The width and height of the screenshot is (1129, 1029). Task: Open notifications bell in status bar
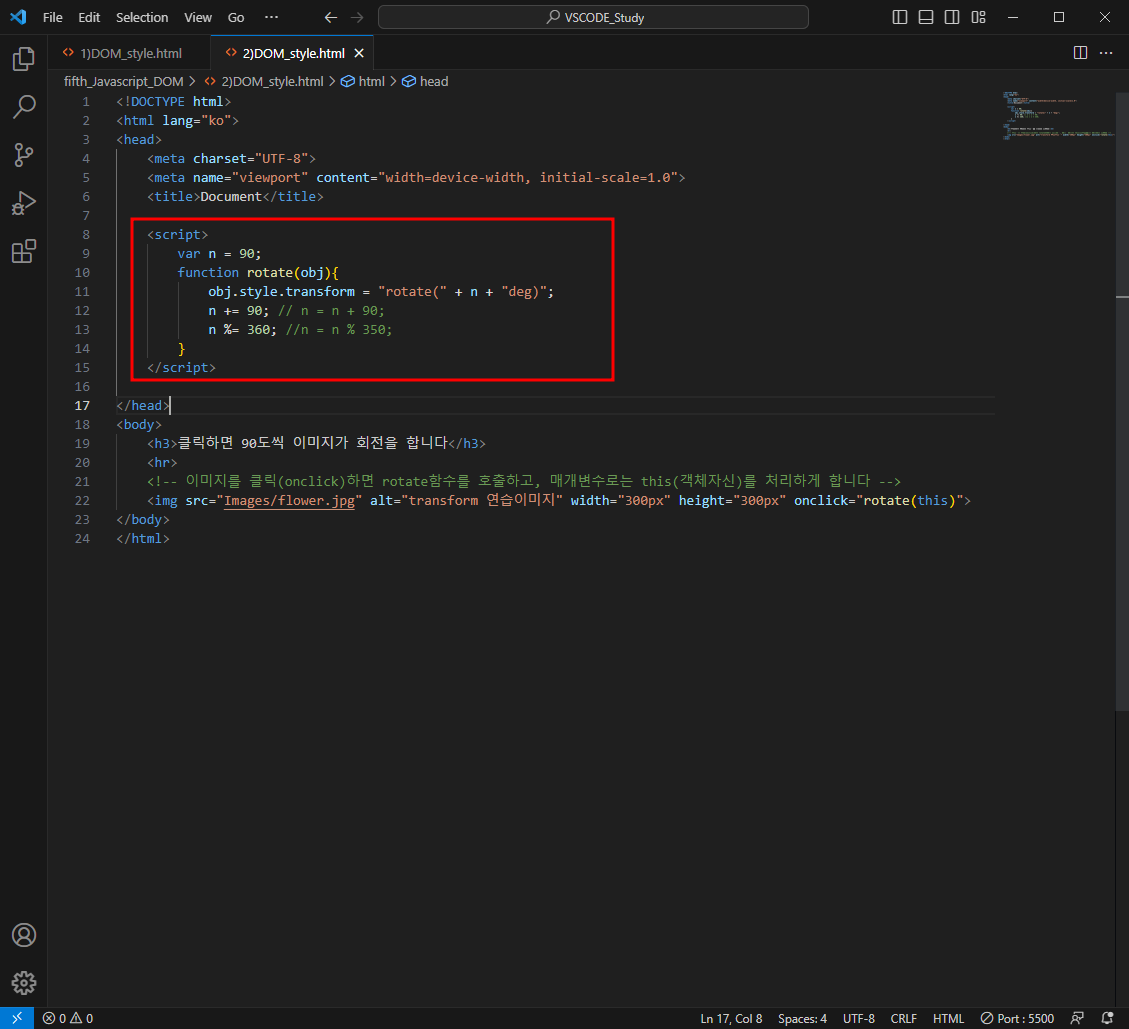pyautogui.click(x=1107, y=1018)
